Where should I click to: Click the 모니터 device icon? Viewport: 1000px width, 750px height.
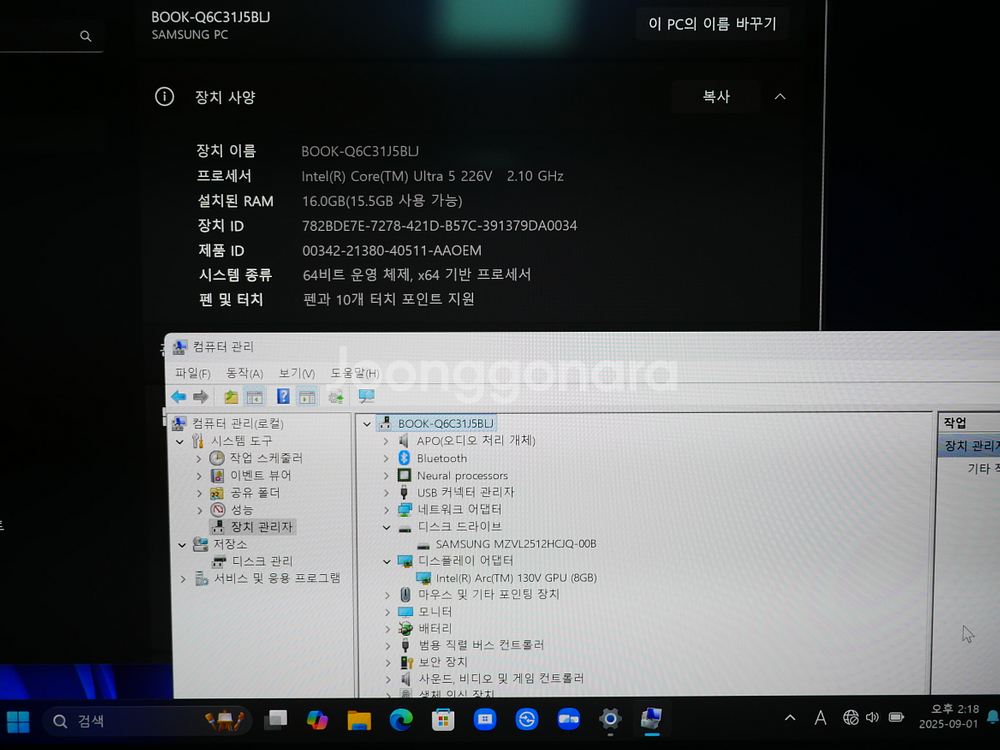406,612
